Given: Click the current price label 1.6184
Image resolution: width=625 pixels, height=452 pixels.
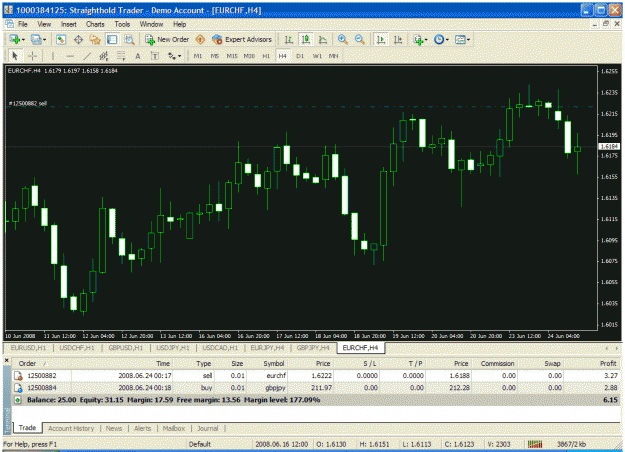Looking at the screenshot, I should 609,147.
